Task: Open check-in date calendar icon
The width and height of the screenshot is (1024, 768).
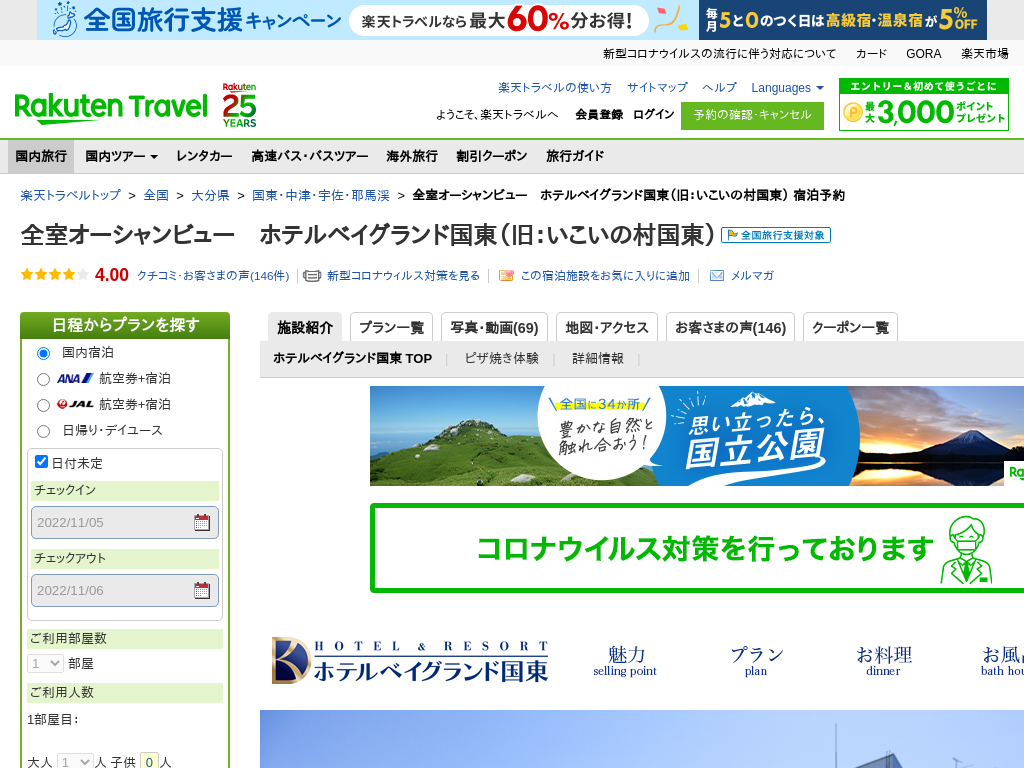Action: (202, 522)
